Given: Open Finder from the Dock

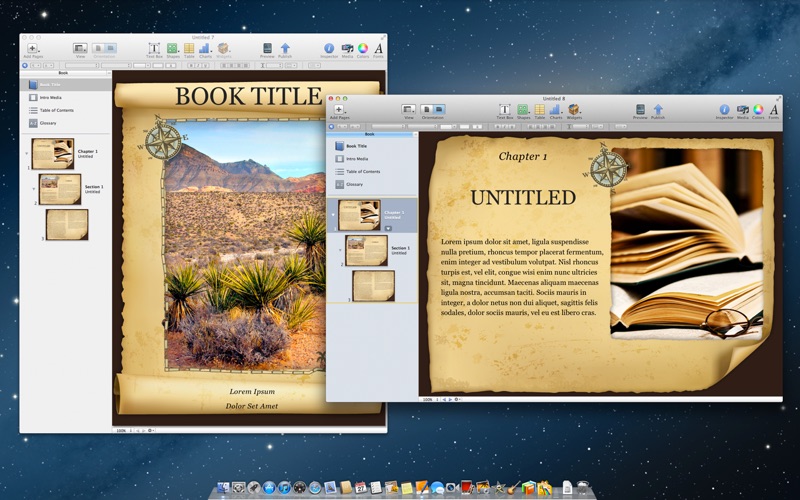Looking at the screenshot, I should (x=222, y=488).
